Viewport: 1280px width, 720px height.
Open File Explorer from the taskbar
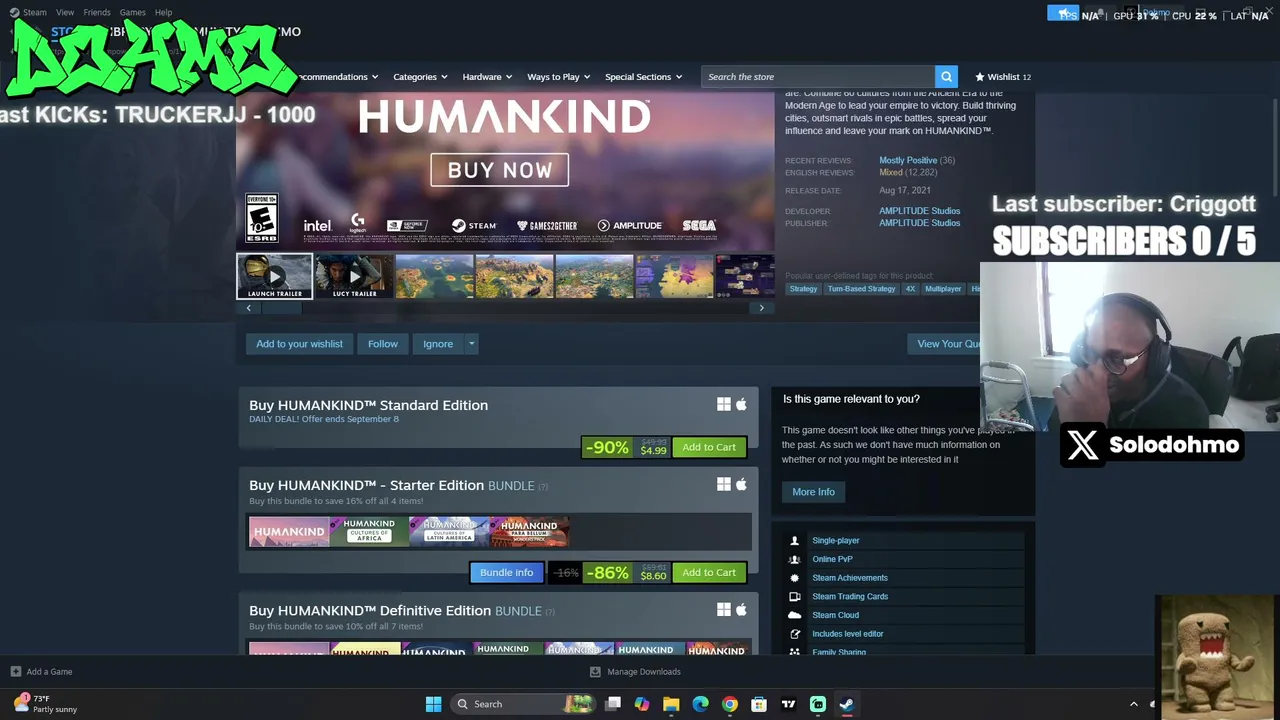coord(671,704)
